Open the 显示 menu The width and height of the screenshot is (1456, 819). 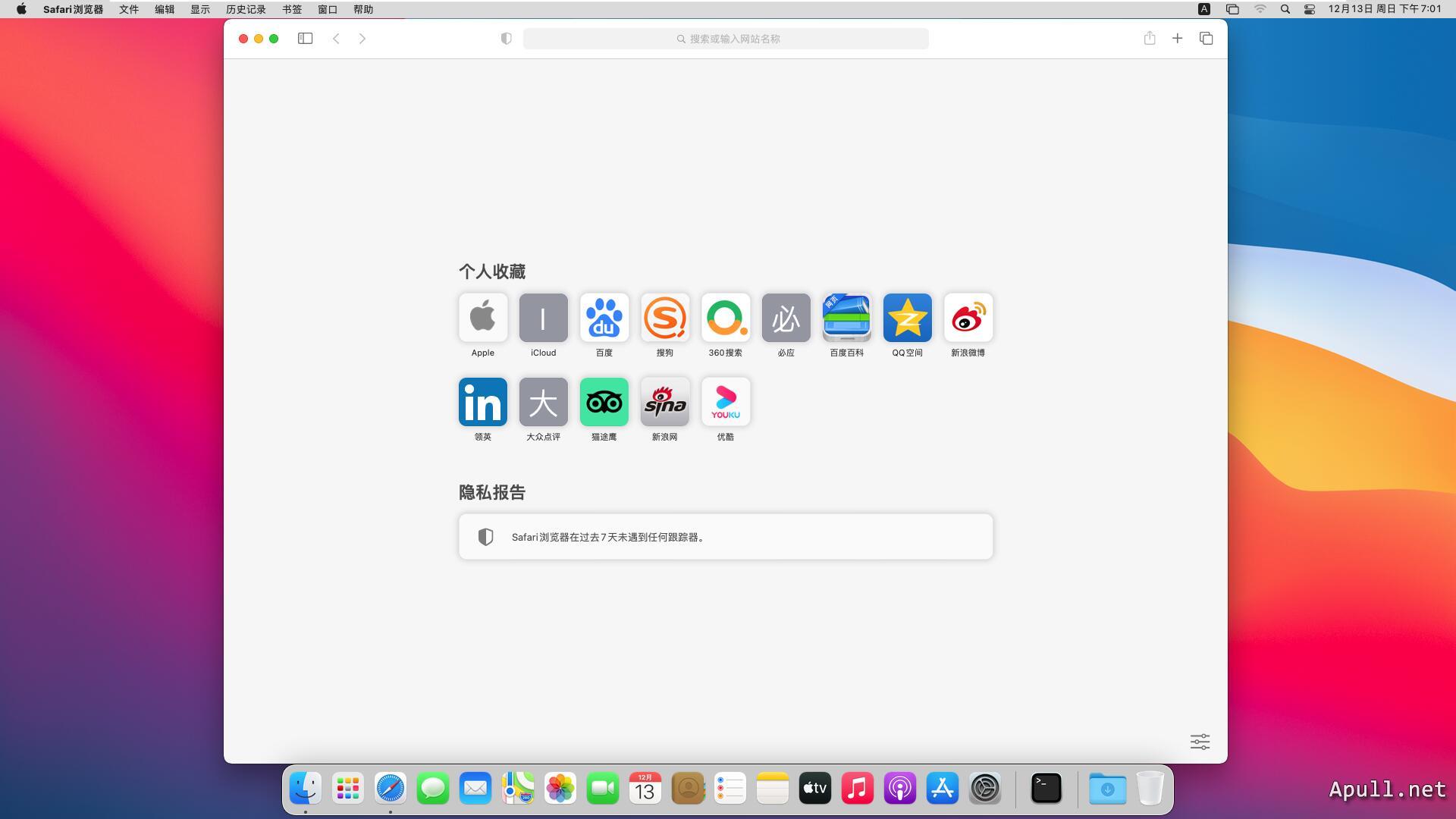(x=200, y=9)
